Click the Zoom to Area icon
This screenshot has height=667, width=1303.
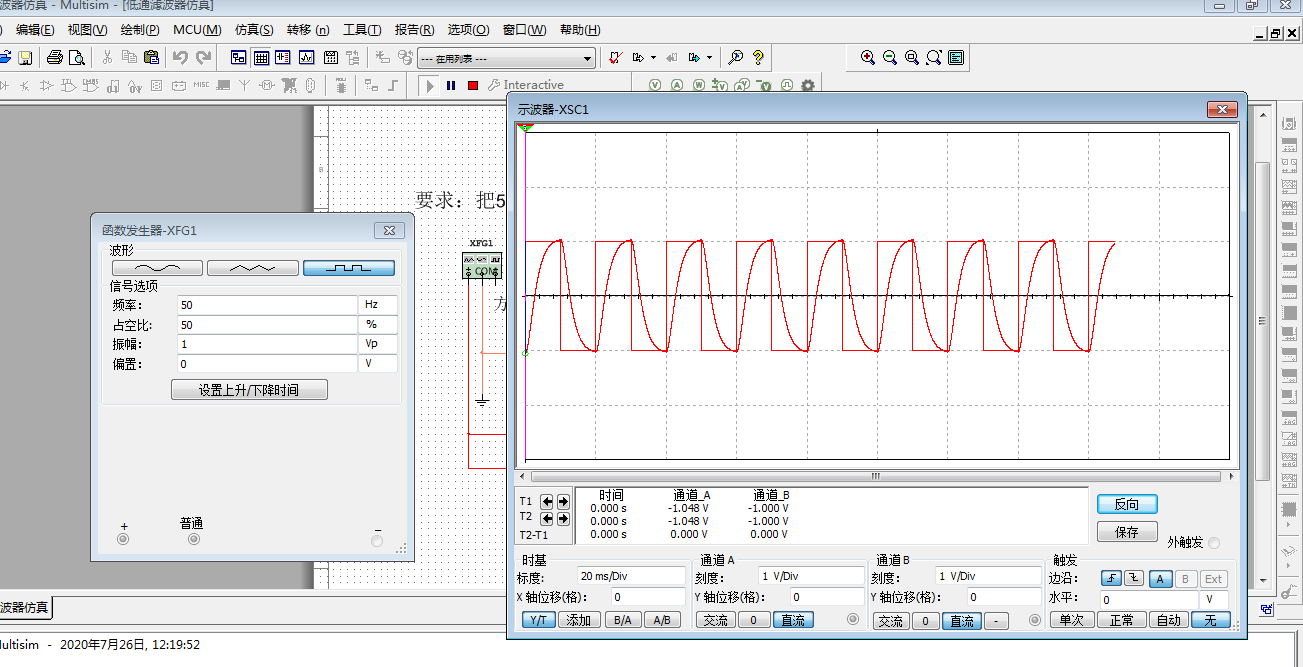point(912,57)
